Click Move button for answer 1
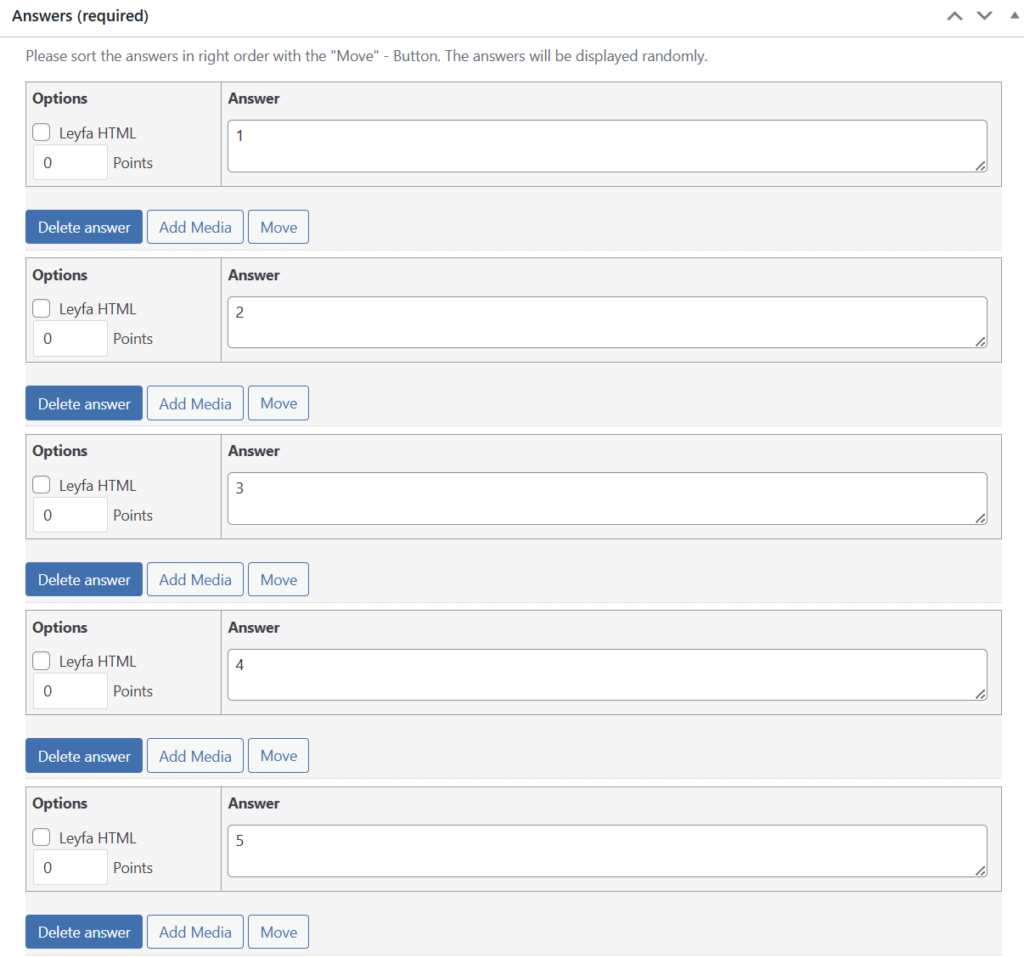The height and width of the screenshot is (958, 1024). click(278, 227)
